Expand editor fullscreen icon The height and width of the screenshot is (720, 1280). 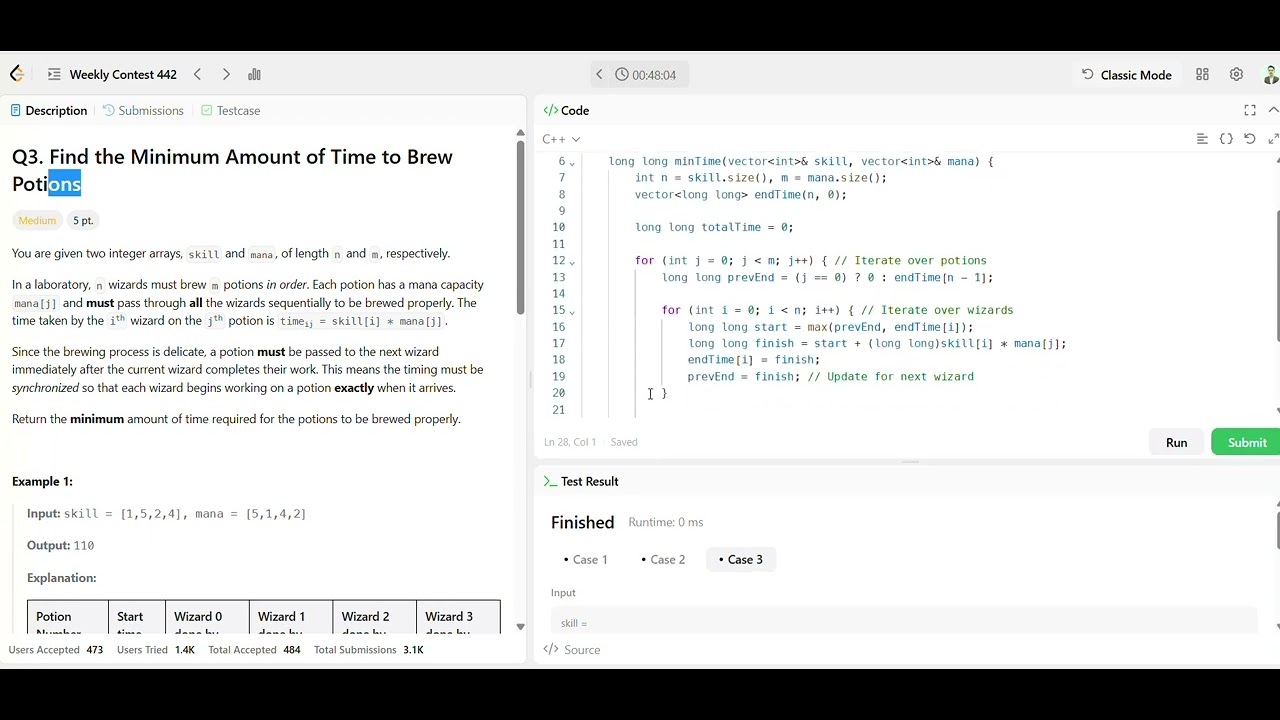coord(1273,139)
